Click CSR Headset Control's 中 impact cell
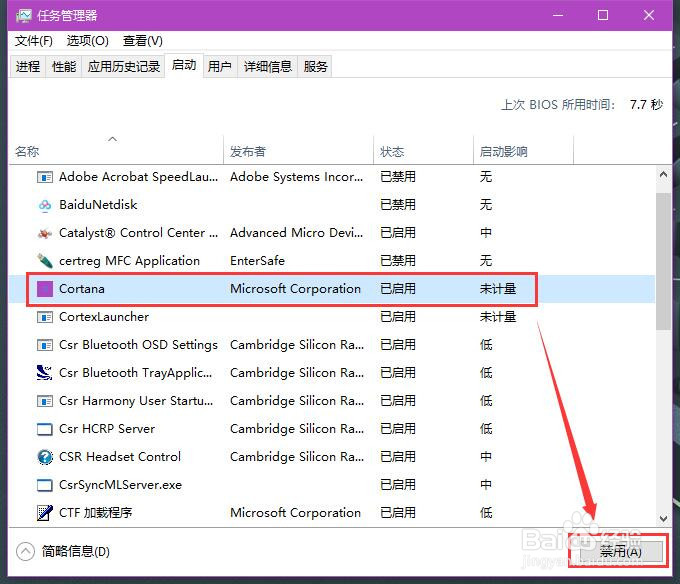Image resolution: width=680 pixels, height=584 pixels. pos(486,457)
